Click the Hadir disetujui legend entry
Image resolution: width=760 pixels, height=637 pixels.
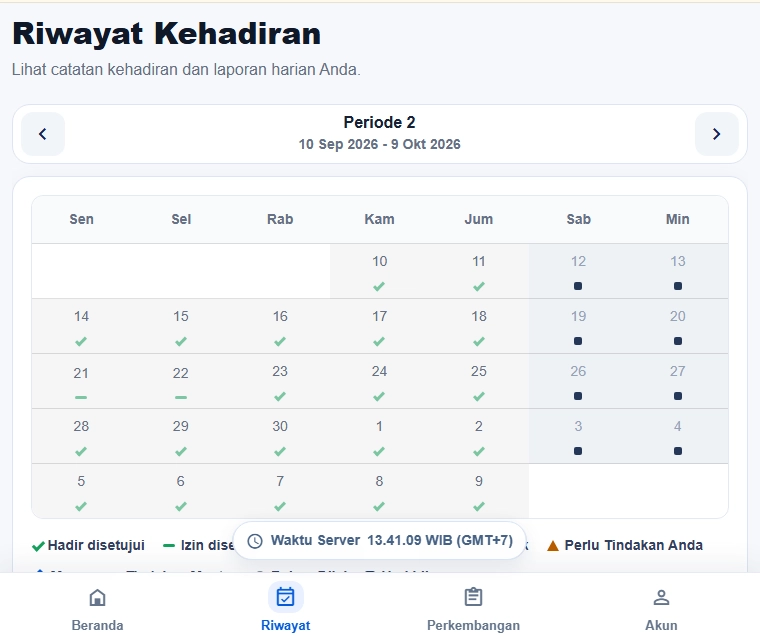click(88, 546)
